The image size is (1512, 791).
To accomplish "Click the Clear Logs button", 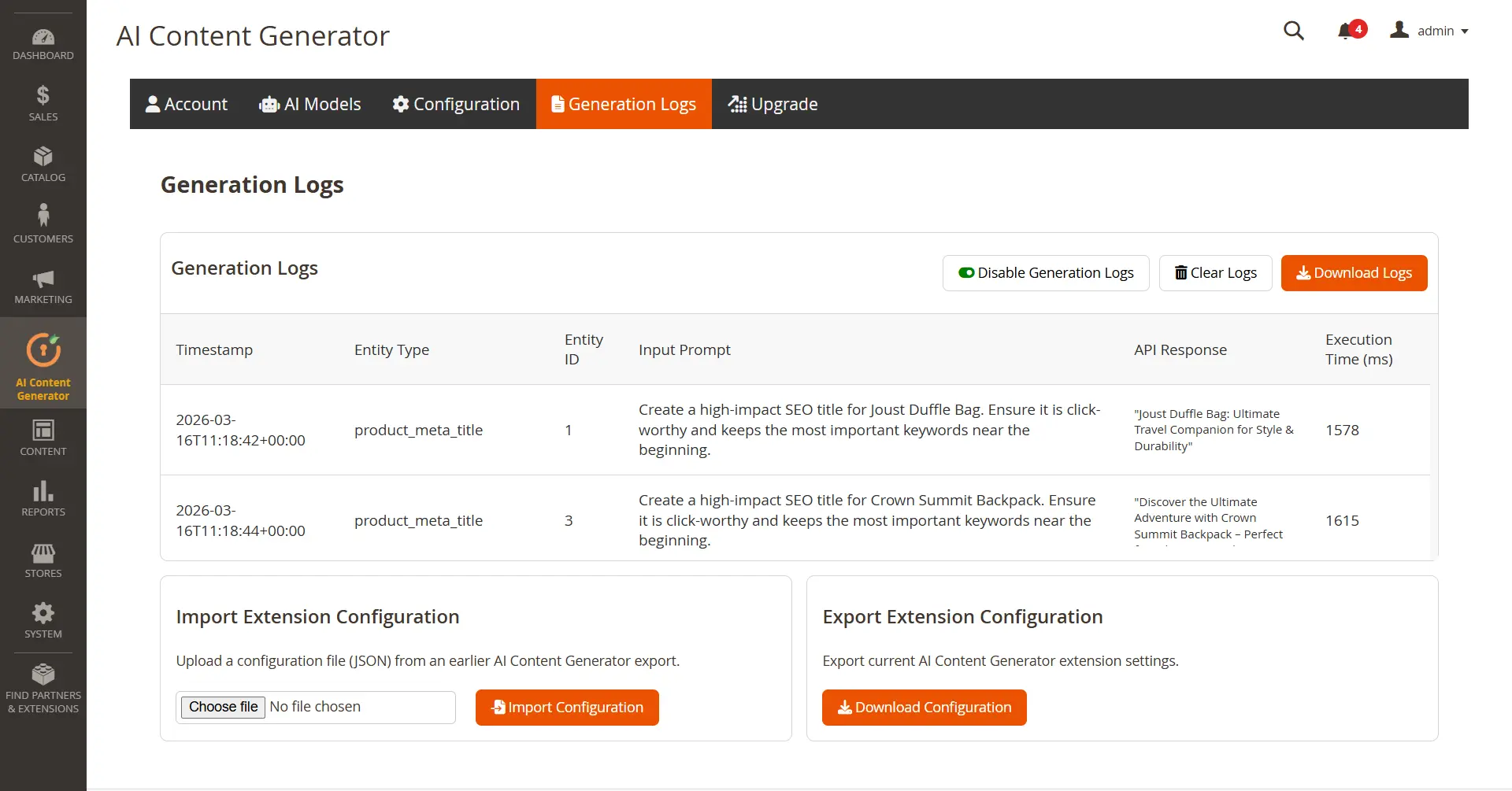I will pyautogui.click(x=1215, y=272).
